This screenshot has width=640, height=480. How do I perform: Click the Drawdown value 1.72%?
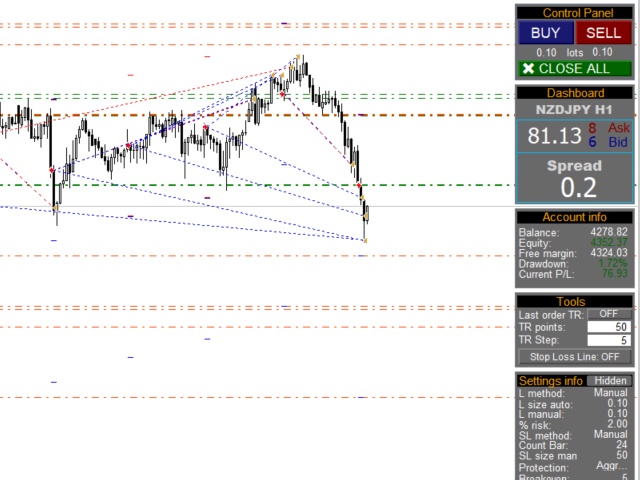[x=613, y=263]
